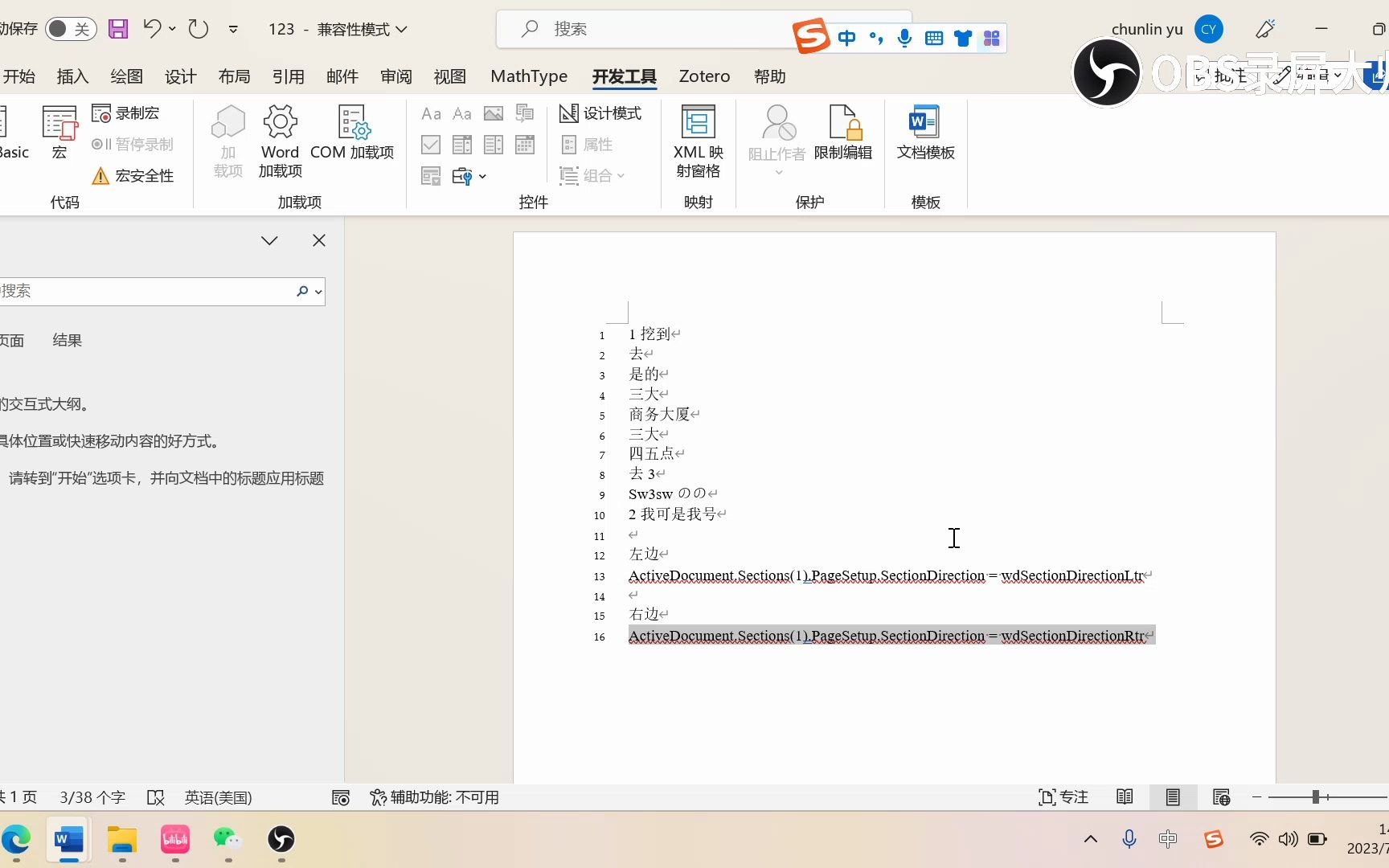Collapse the navigation pane with its chevron

[x=269, y=240]
